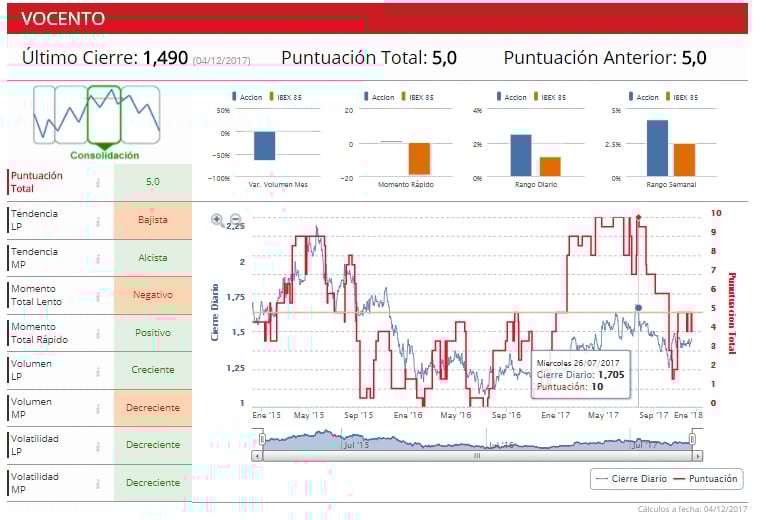Click the Puntuación Total right axis title

click(x=732, y=313)
